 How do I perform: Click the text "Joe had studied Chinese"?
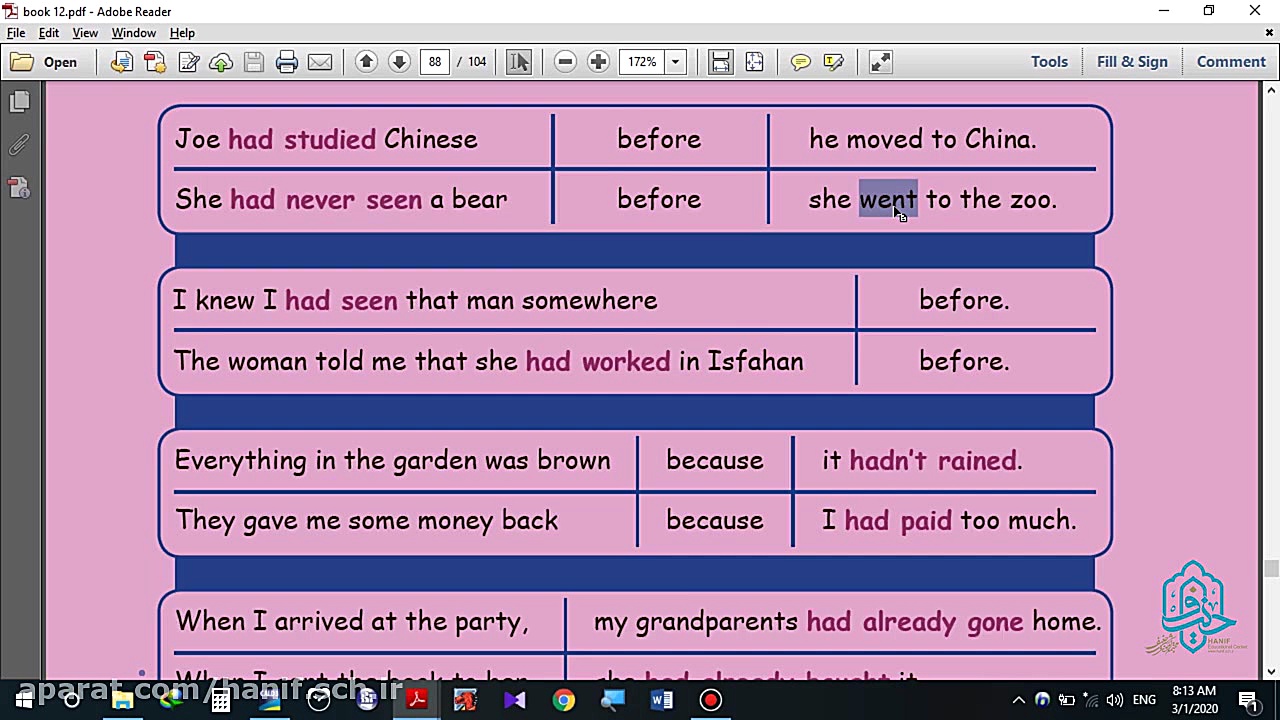326,139
